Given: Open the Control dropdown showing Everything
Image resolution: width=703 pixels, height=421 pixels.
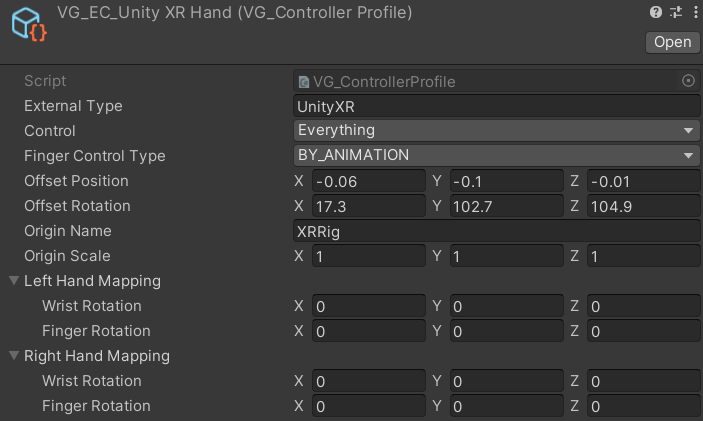Looking at the screenshot, I should (497, 130).
